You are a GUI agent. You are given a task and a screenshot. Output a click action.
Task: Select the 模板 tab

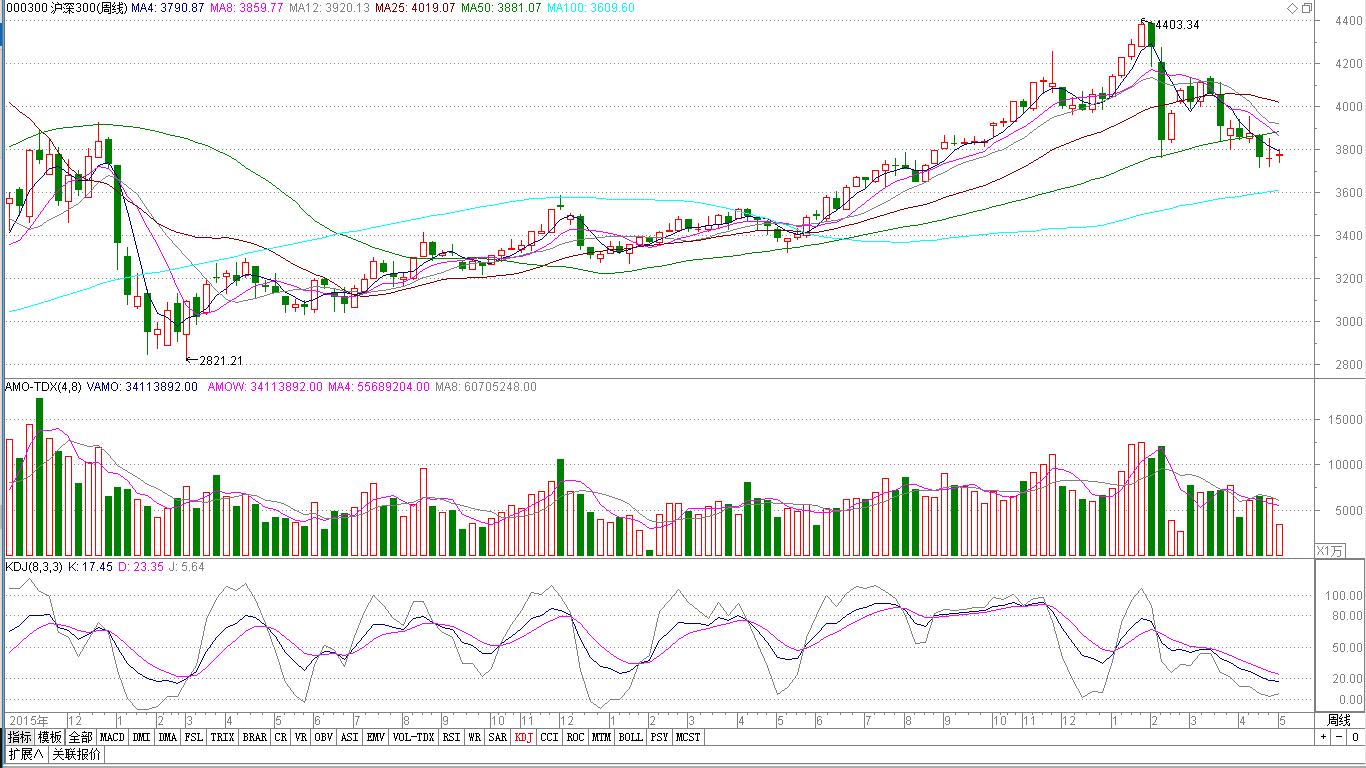50,737
